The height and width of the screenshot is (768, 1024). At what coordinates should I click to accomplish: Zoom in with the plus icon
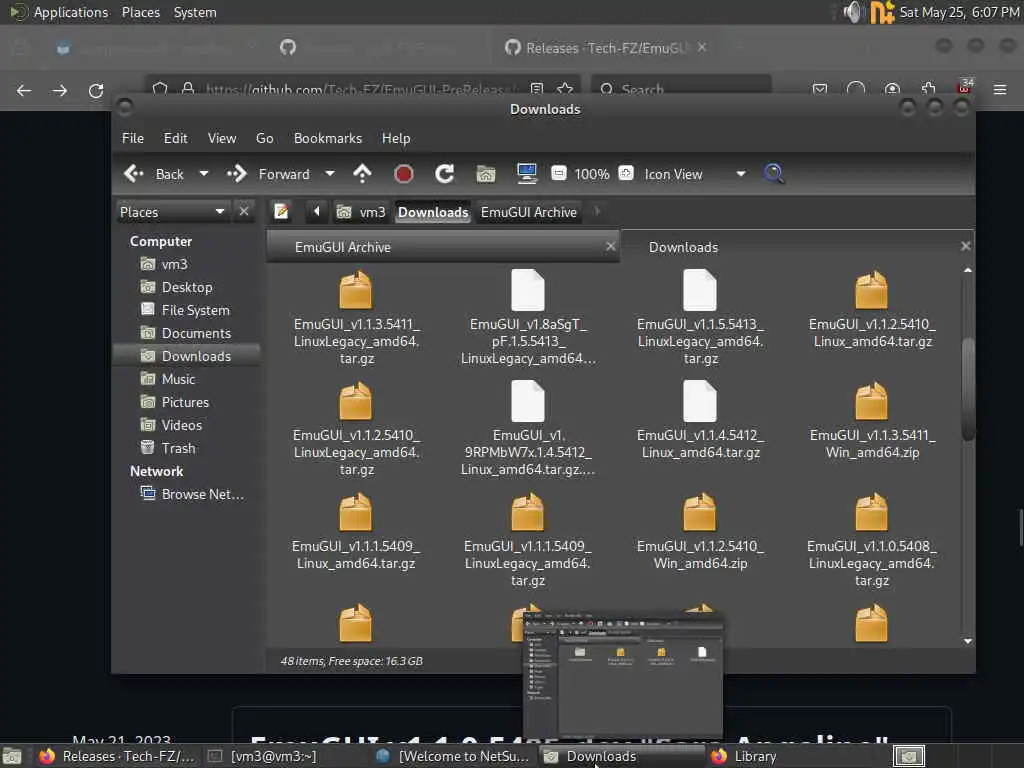(626, 174)
